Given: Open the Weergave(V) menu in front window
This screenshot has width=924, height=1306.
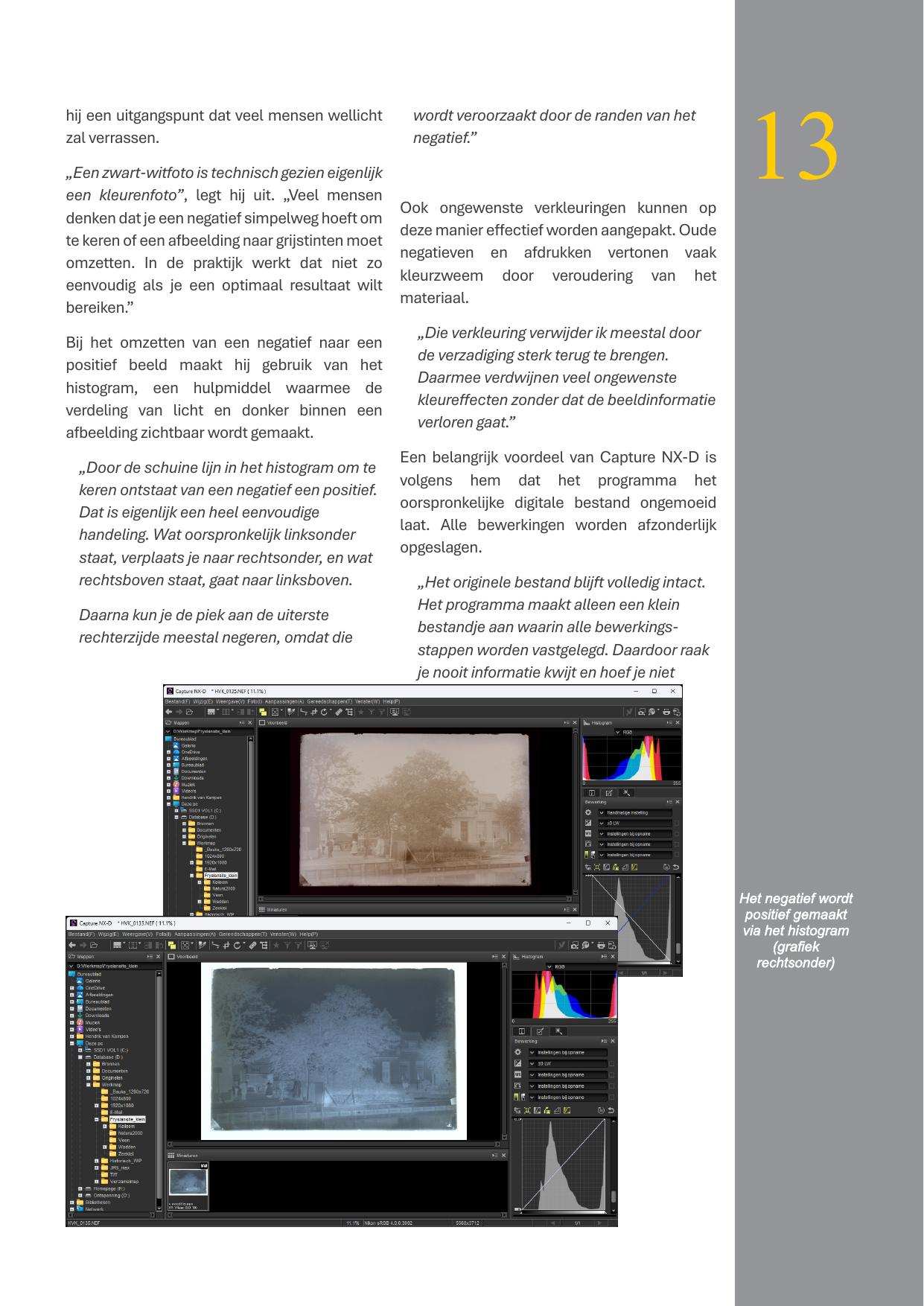Looking at the screenshot, I should pos(137,934).
